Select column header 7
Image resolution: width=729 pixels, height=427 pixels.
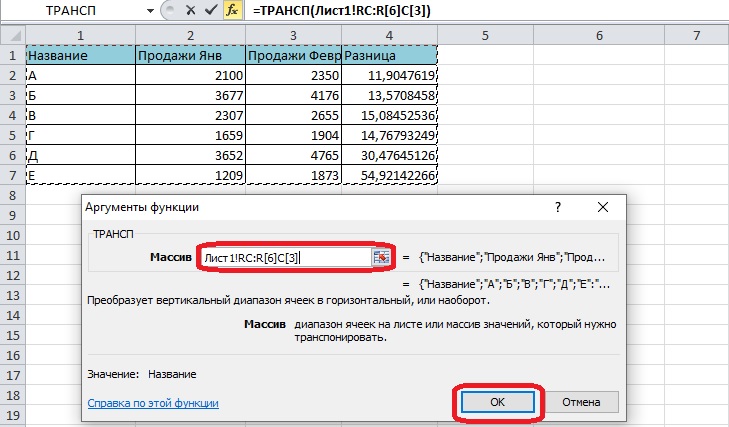tap(696, 35)
